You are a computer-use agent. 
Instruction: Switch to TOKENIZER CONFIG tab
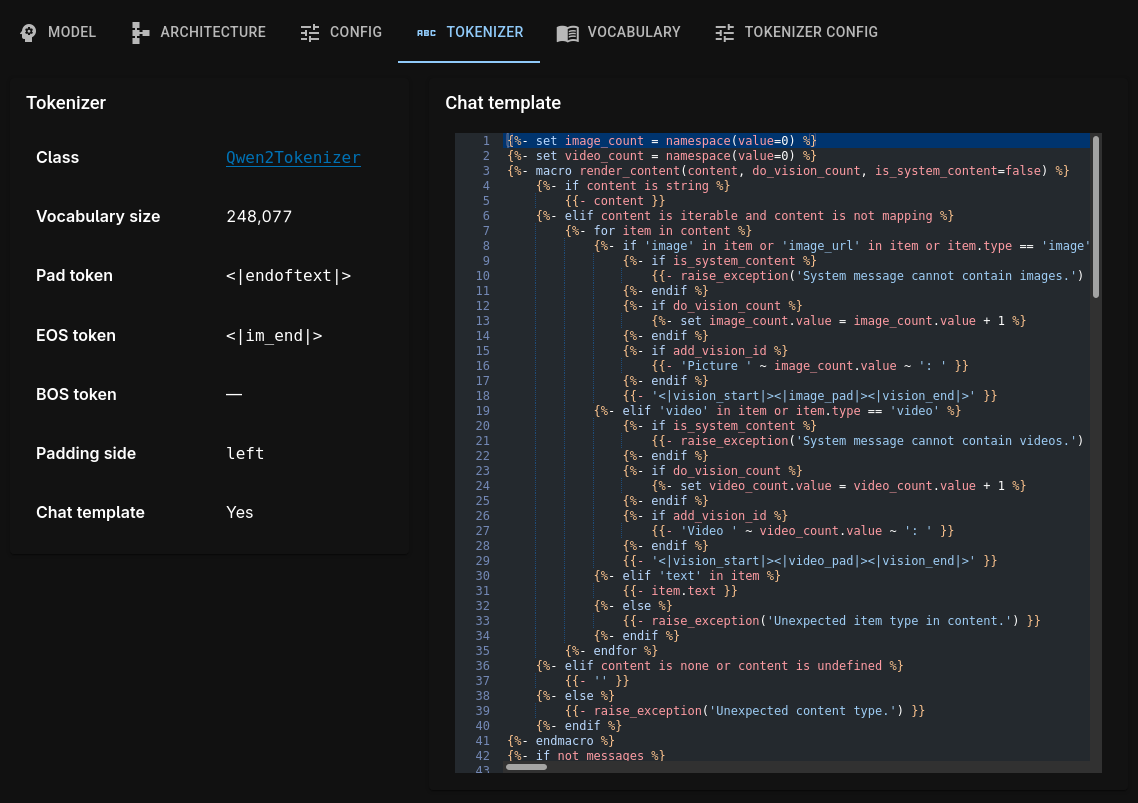tap(797, 32)
